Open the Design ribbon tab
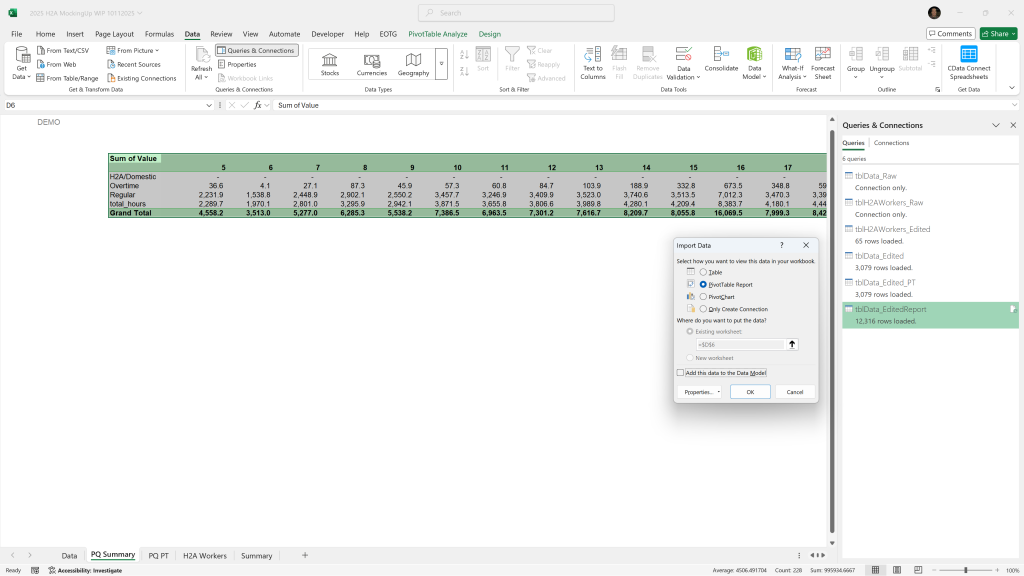 (x=489, y=34)
